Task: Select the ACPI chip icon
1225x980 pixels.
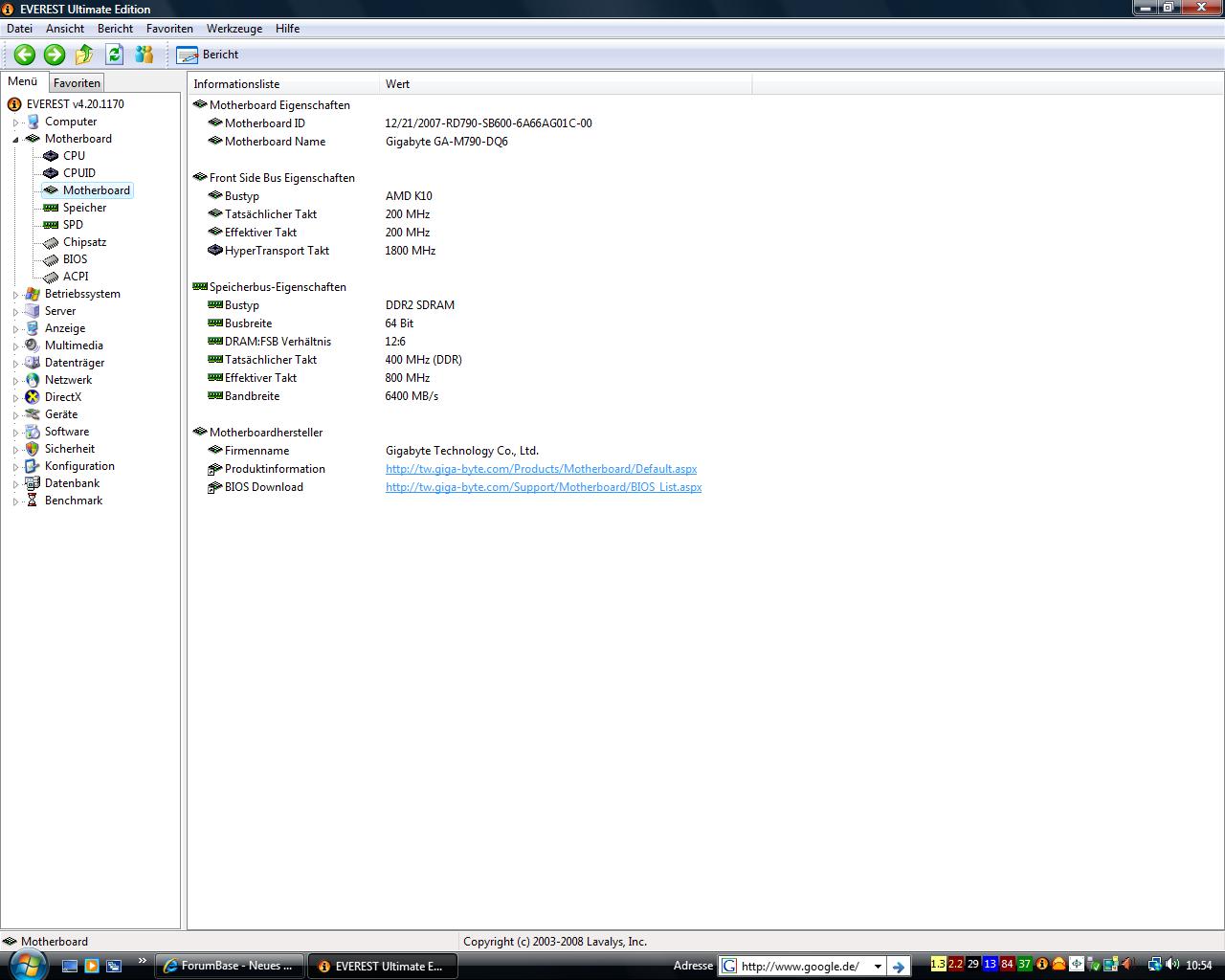Action: click(x=51, y=277)
